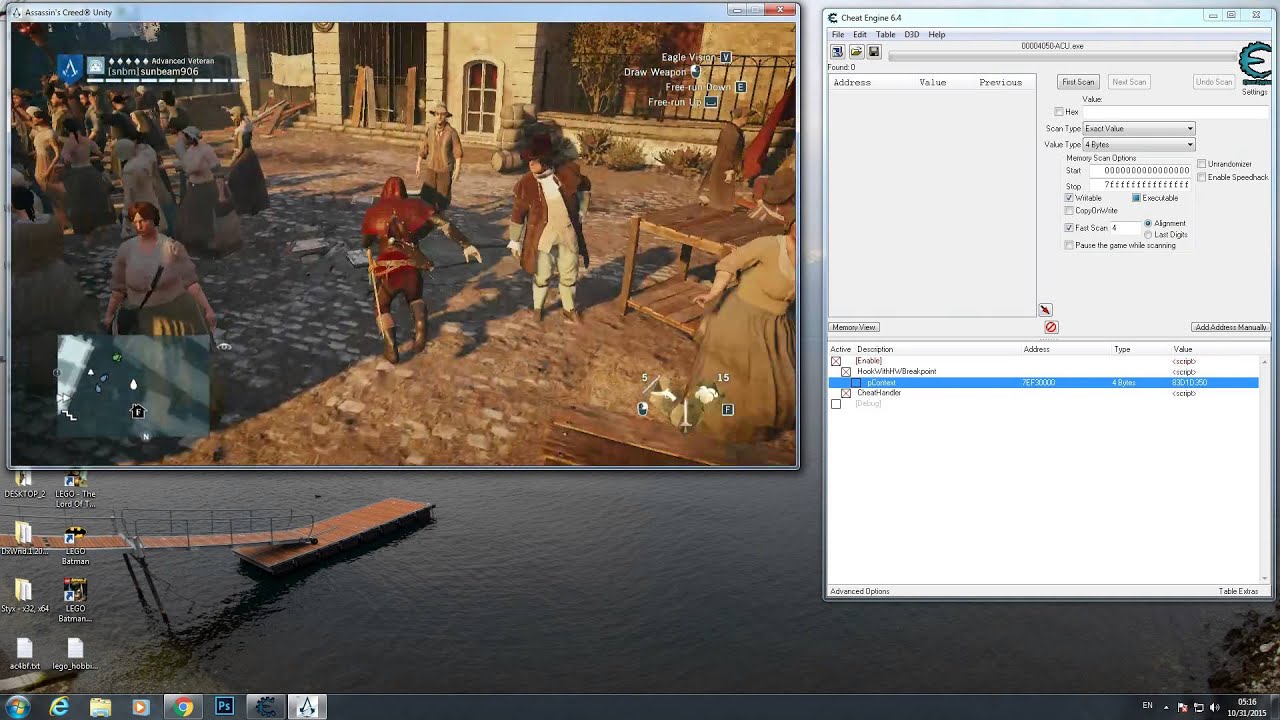Switch to Assassin's Creed taskbar icon

tap(307, 707)
